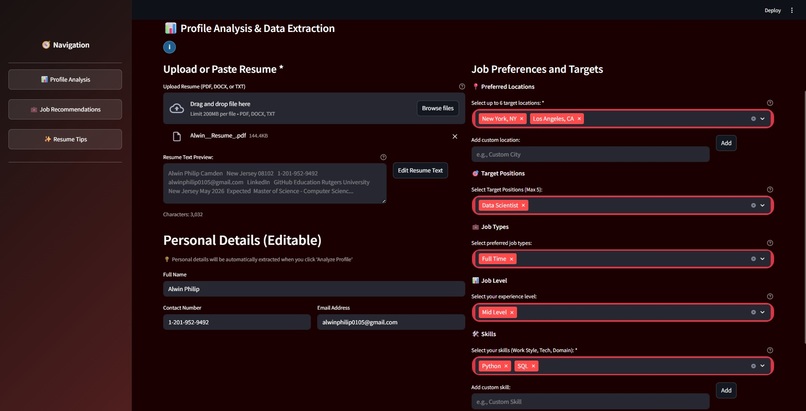Click the Deploy button
This screenshot has height=411, width=806.
click(x=773, y=10)
